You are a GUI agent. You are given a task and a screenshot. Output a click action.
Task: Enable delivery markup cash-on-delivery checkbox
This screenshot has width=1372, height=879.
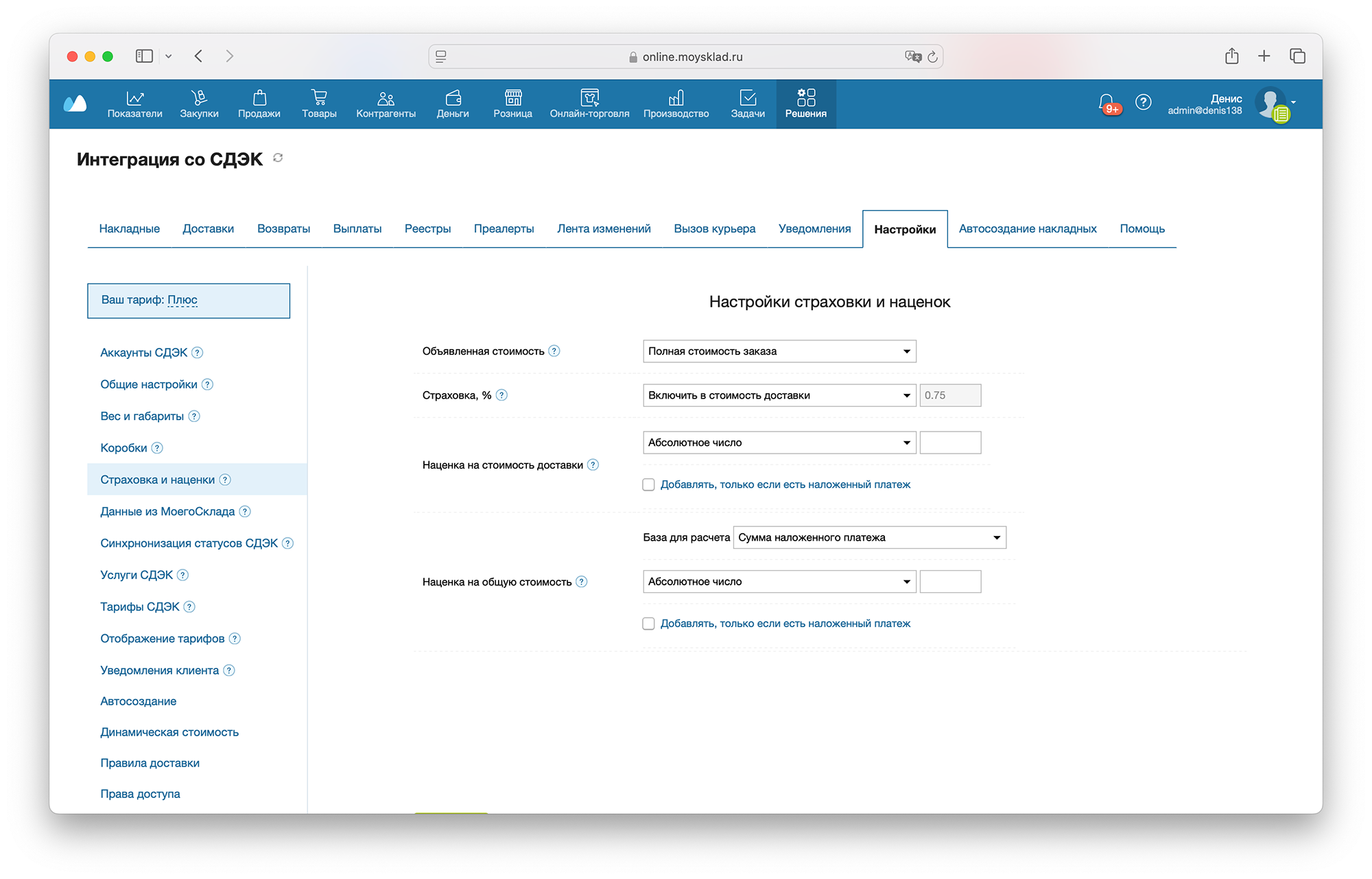648,485
